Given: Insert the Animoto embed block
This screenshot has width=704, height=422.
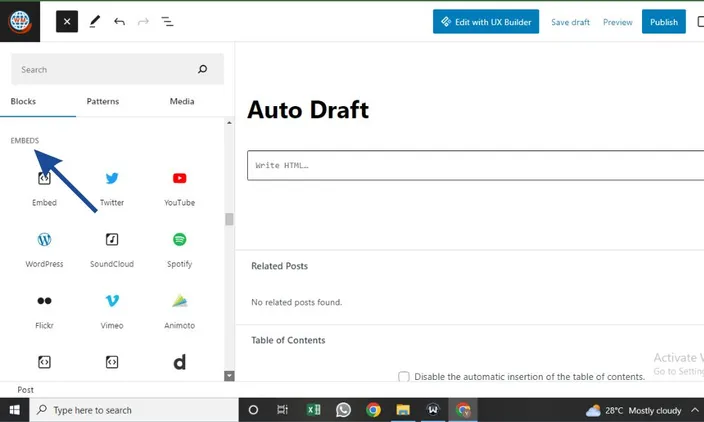Looking at the screenshot, I should (180, 311).
